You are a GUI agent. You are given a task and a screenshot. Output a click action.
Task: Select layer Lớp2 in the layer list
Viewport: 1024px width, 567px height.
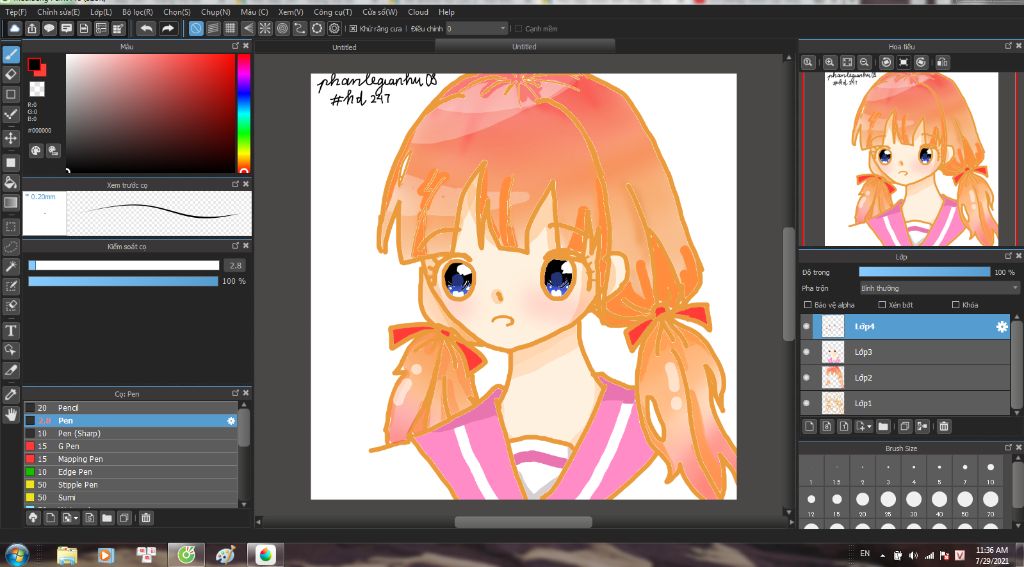click(x=905, y=378)
